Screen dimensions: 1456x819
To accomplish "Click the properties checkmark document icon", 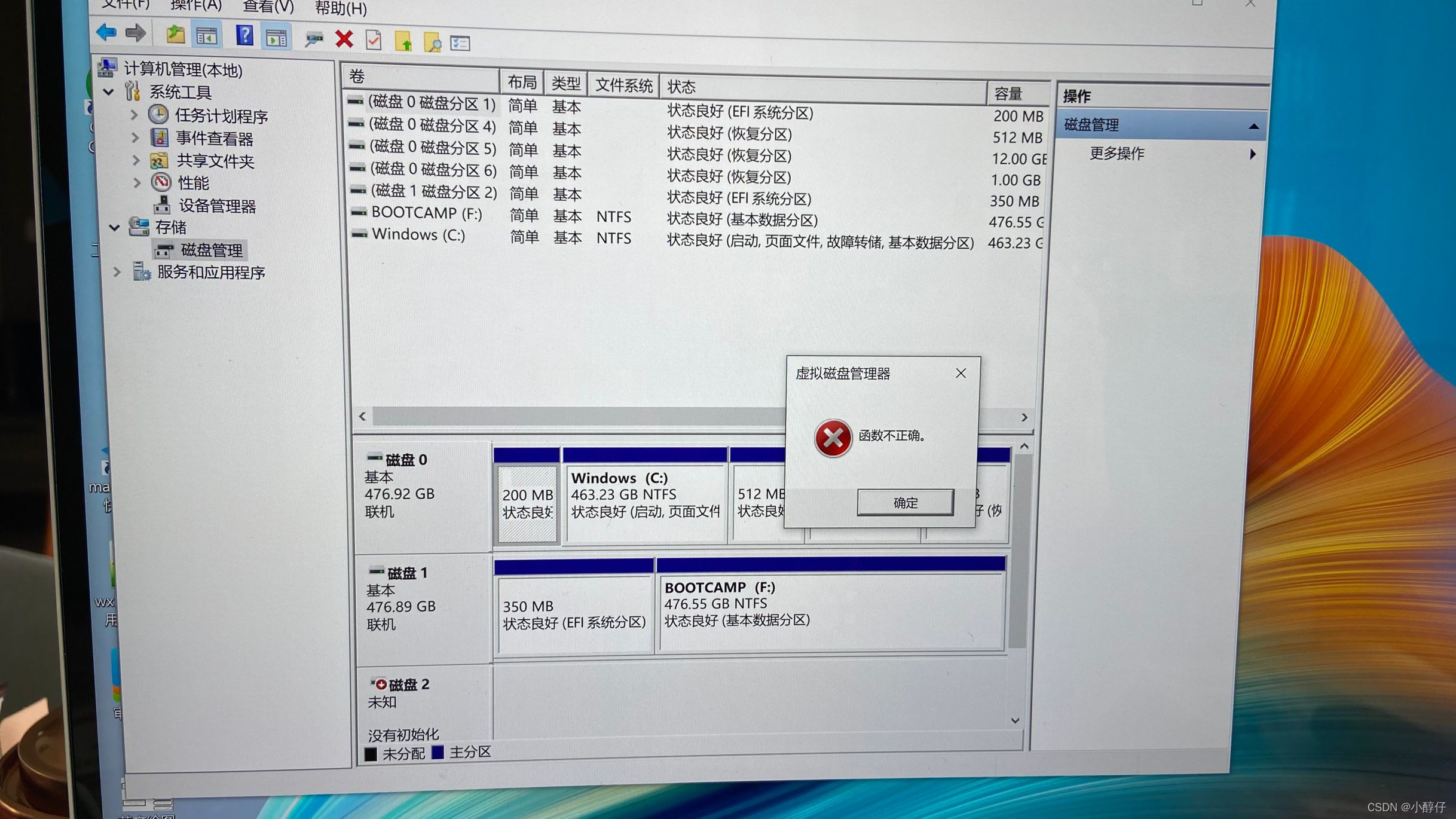I will point(374,41).
